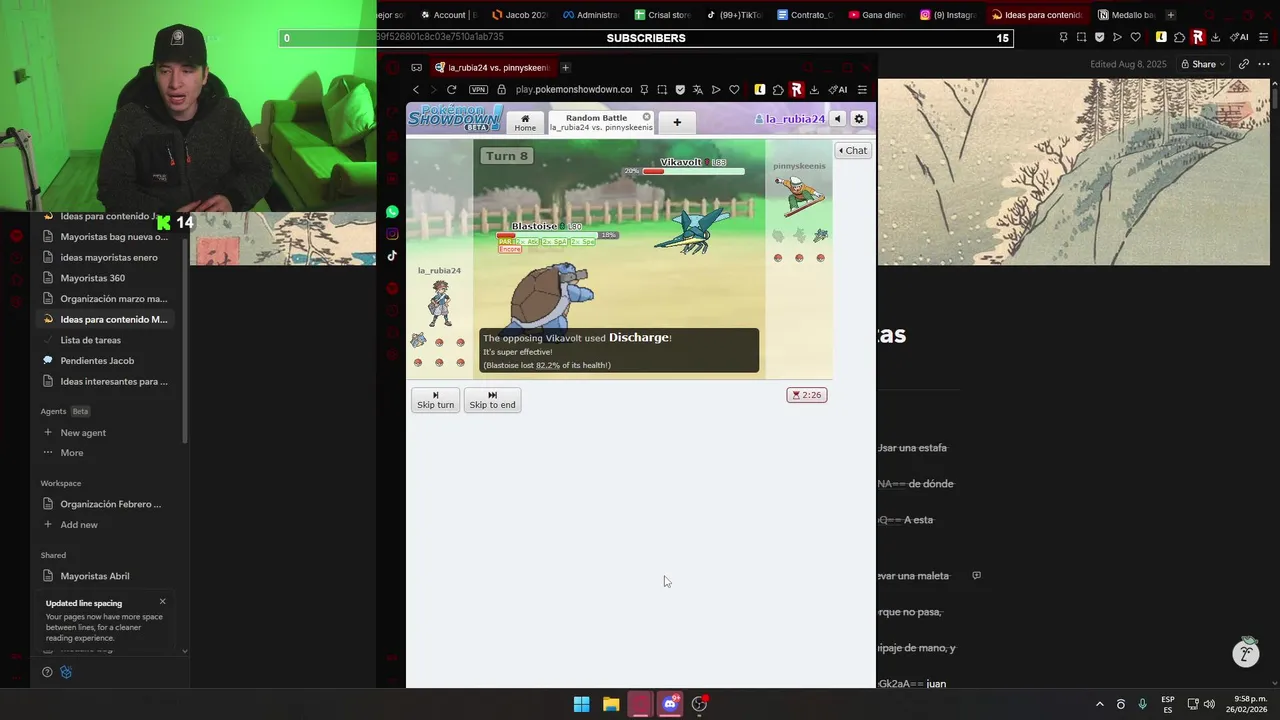Click the front browser's back arrow
The width and height of the screenshot is (1280, 720).
[x=416, y=90]
